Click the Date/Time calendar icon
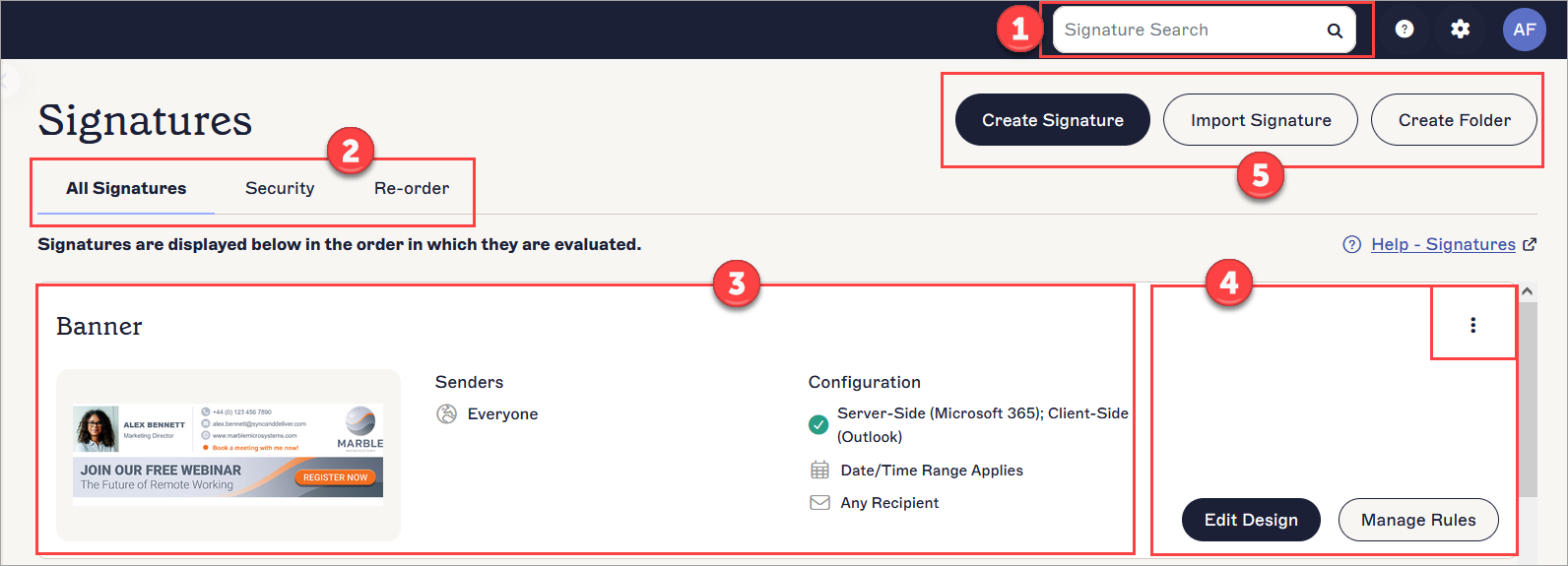Screen dimensions: 1568x566 click(819, 471)
